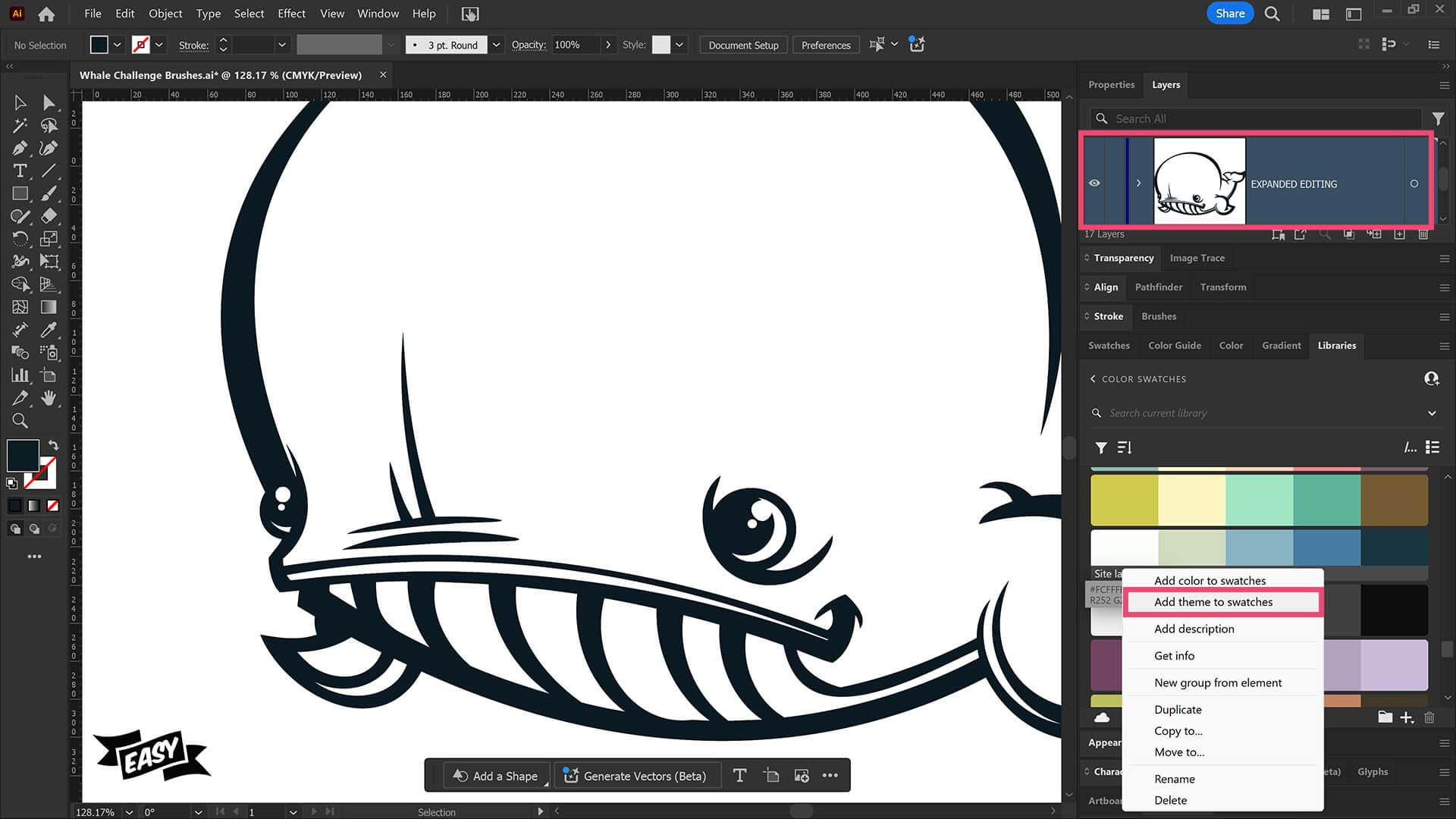Select the Magic Wand tool
Image resolution: width=1456 pixels, height=819 pixels.
pos(20,125)
